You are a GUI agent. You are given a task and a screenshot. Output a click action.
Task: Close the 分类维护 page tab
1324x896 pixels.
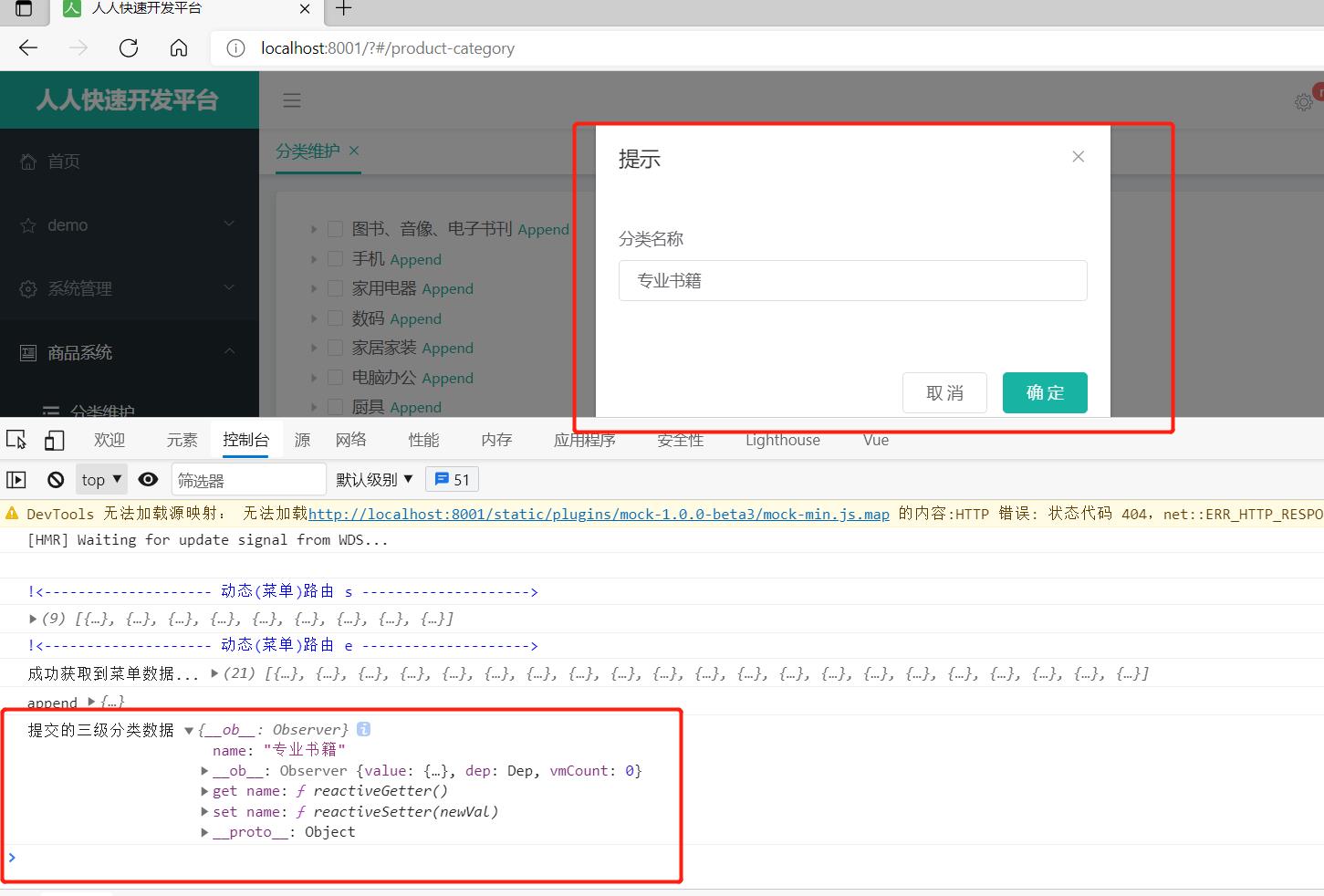(x=354, y=151)
